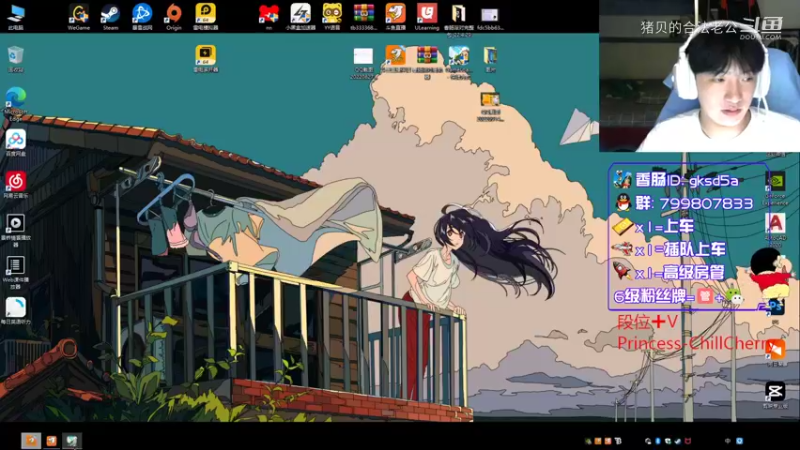
Task: Select the Web courseware player shortcut
Action: coord(16,272)
